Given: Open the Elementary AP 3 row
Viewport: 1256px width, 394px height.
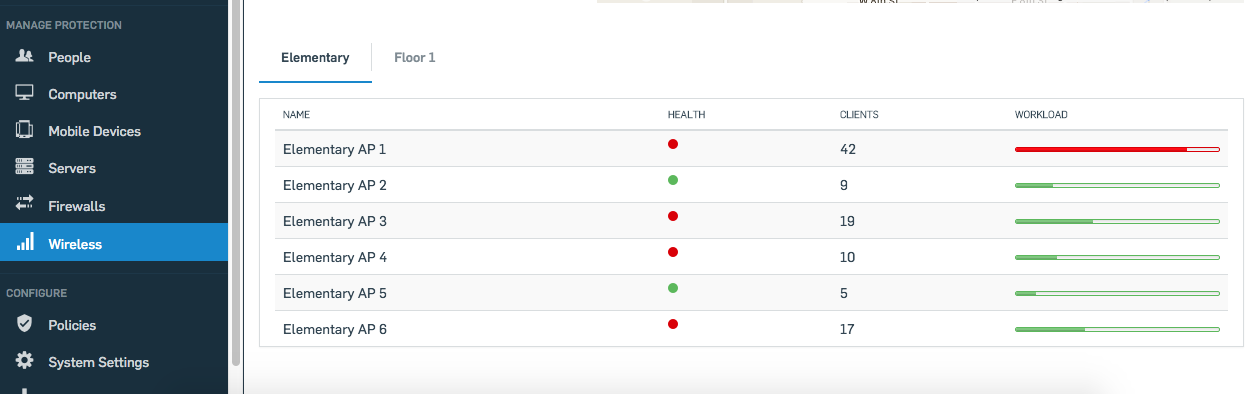Looking at the screenshot, I should coord(751,221).
